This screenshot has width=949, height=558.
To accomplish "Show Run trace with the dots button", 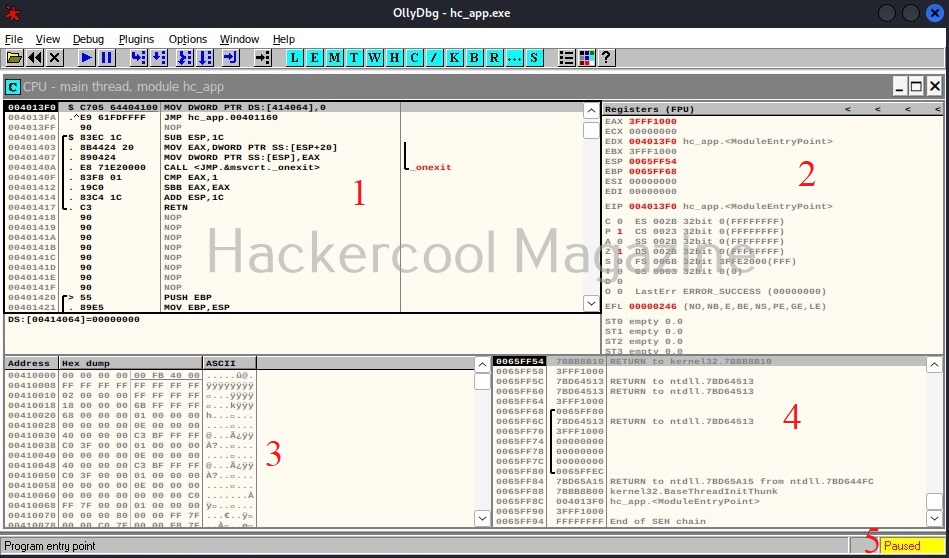I will coord(514,58).
